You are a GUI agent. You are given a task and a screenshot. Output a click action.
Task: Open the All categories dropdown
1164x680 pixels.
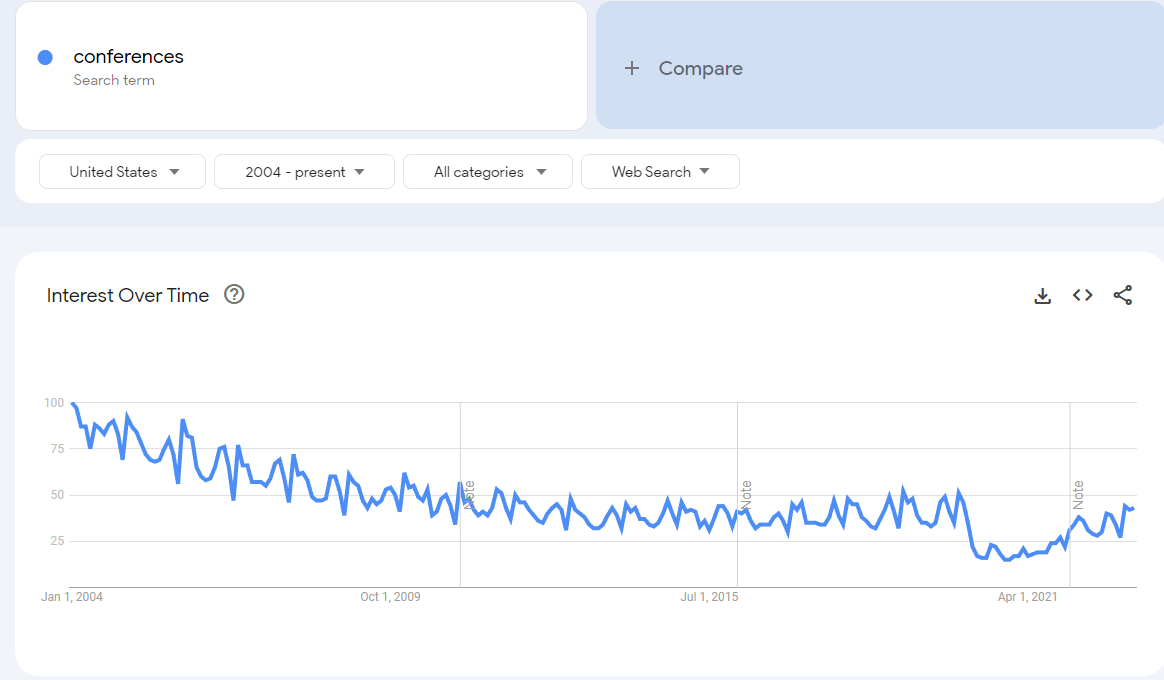[488, 171]
